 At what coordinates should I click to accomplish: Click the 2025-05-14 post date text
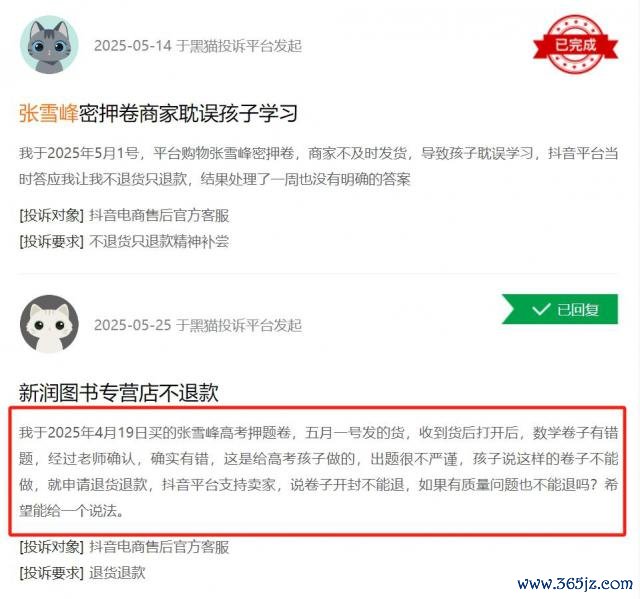(133, 46)
